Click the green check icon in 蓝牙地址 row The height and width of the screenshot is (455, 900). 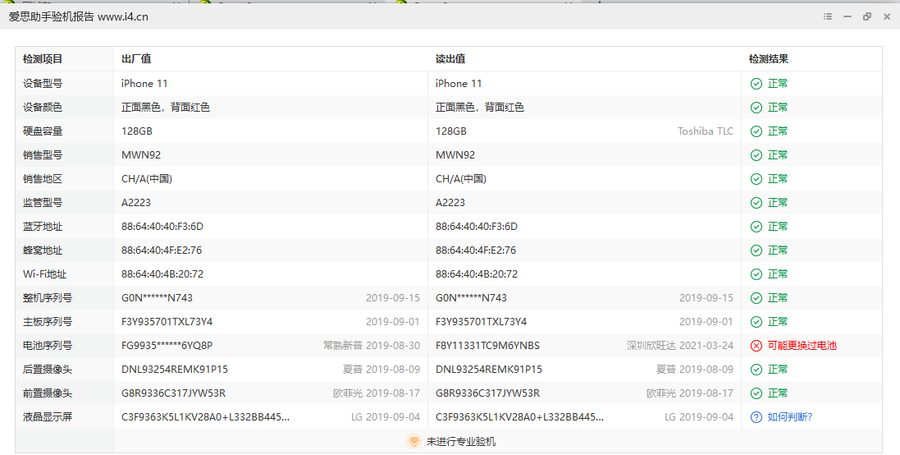756,227
